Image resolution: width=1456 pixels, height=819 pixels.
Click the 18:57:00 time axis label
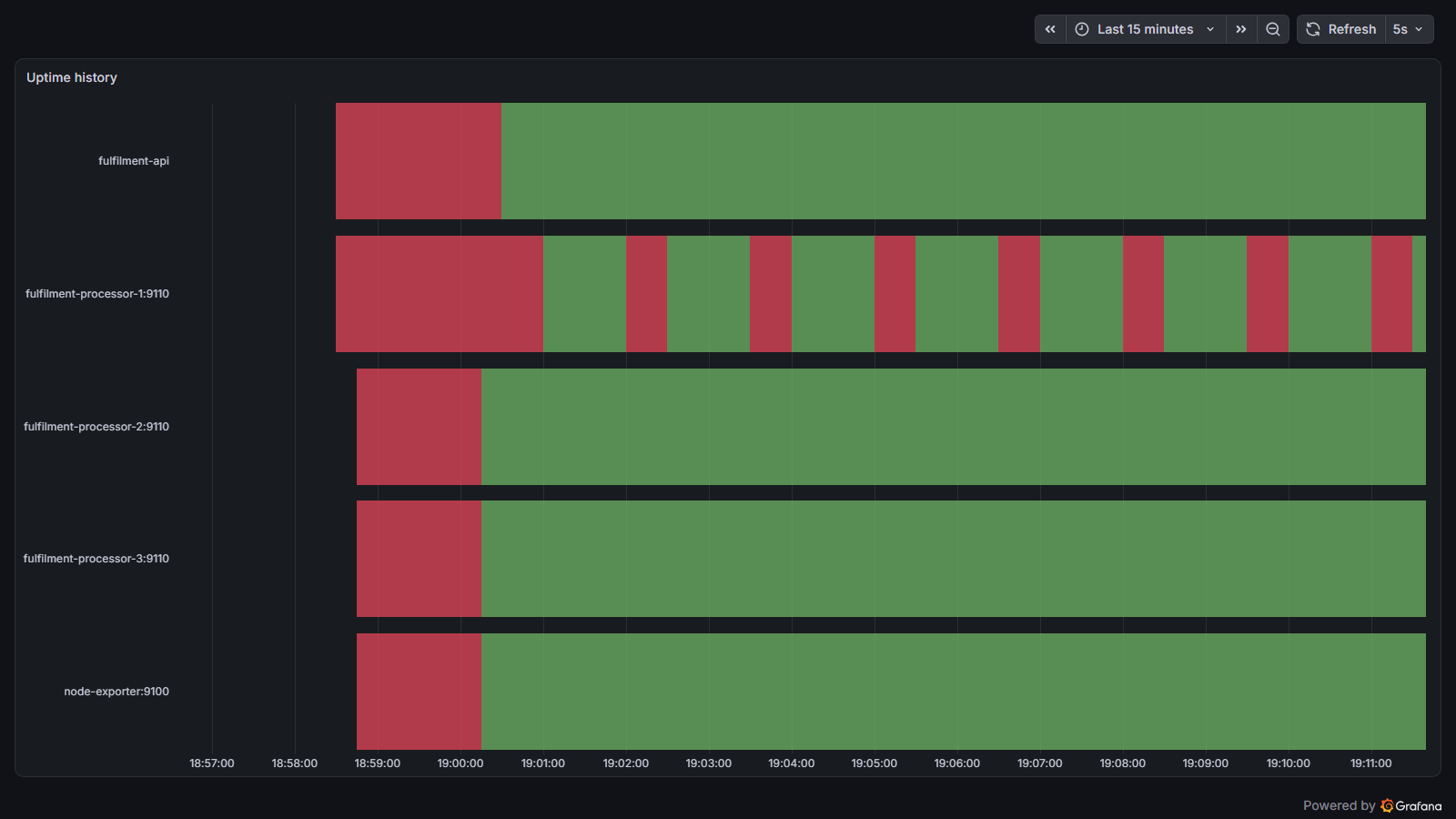212,763
